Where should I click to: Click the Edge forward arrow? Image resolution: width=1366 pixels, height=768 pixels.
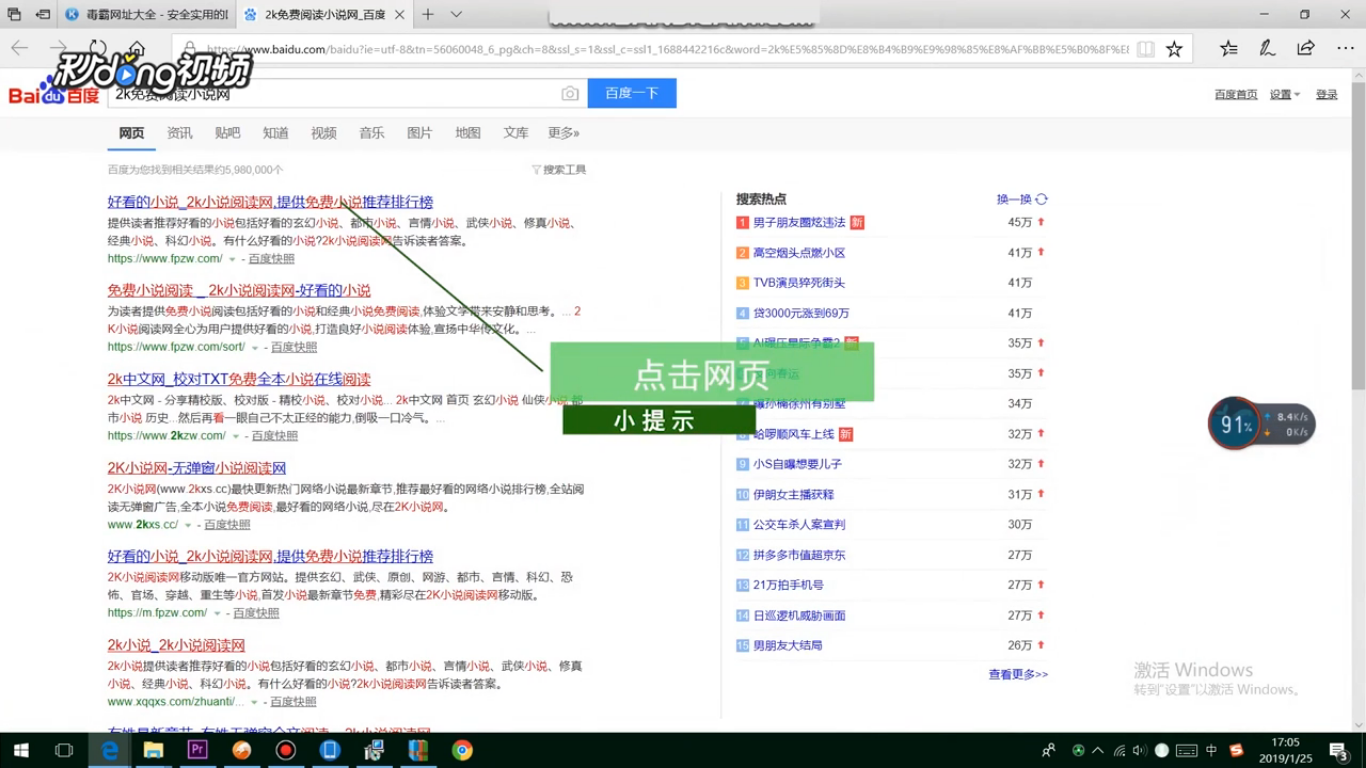tap(58, 48)
